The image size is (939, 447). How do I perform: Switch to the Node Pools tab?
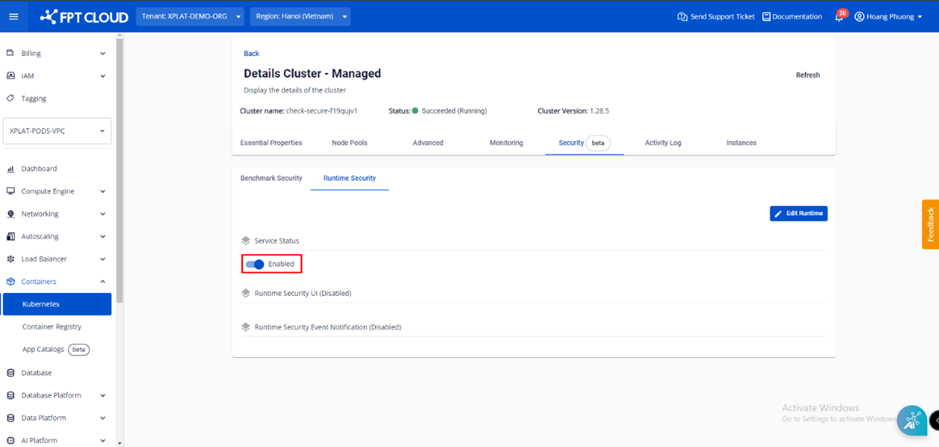(349, 143)
